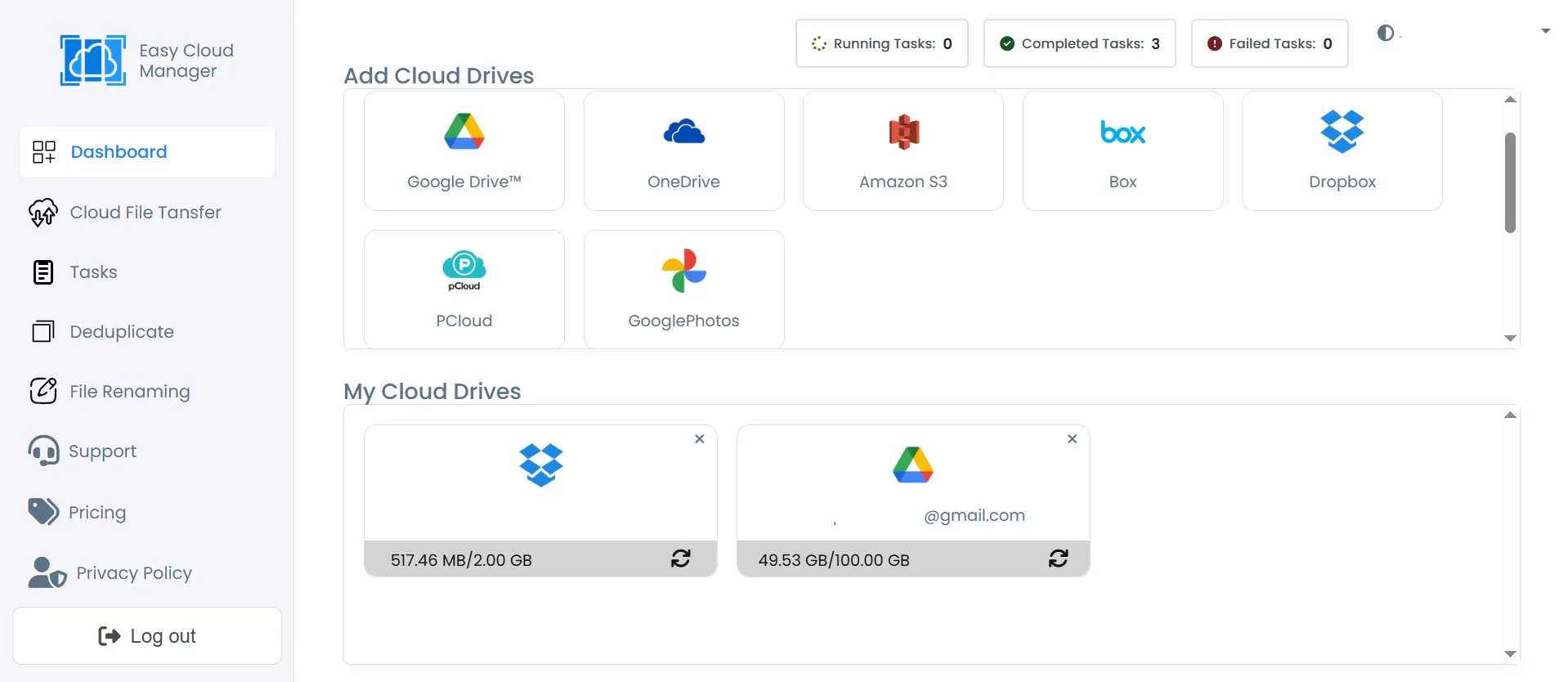The height and width of the screenshot is (682, 1568).
Task: Click the Google Drive logo in My Cloud Drives
Action: pyautogui.click(x=913, y=464)
